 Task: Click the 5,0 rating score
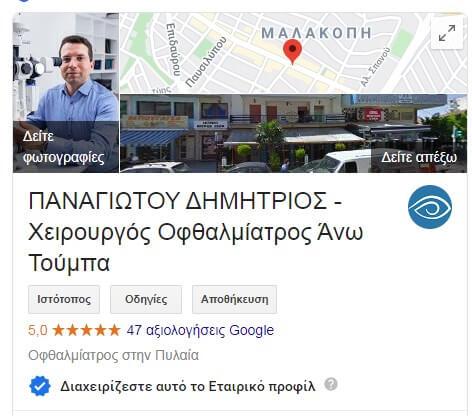pos(38,330)
